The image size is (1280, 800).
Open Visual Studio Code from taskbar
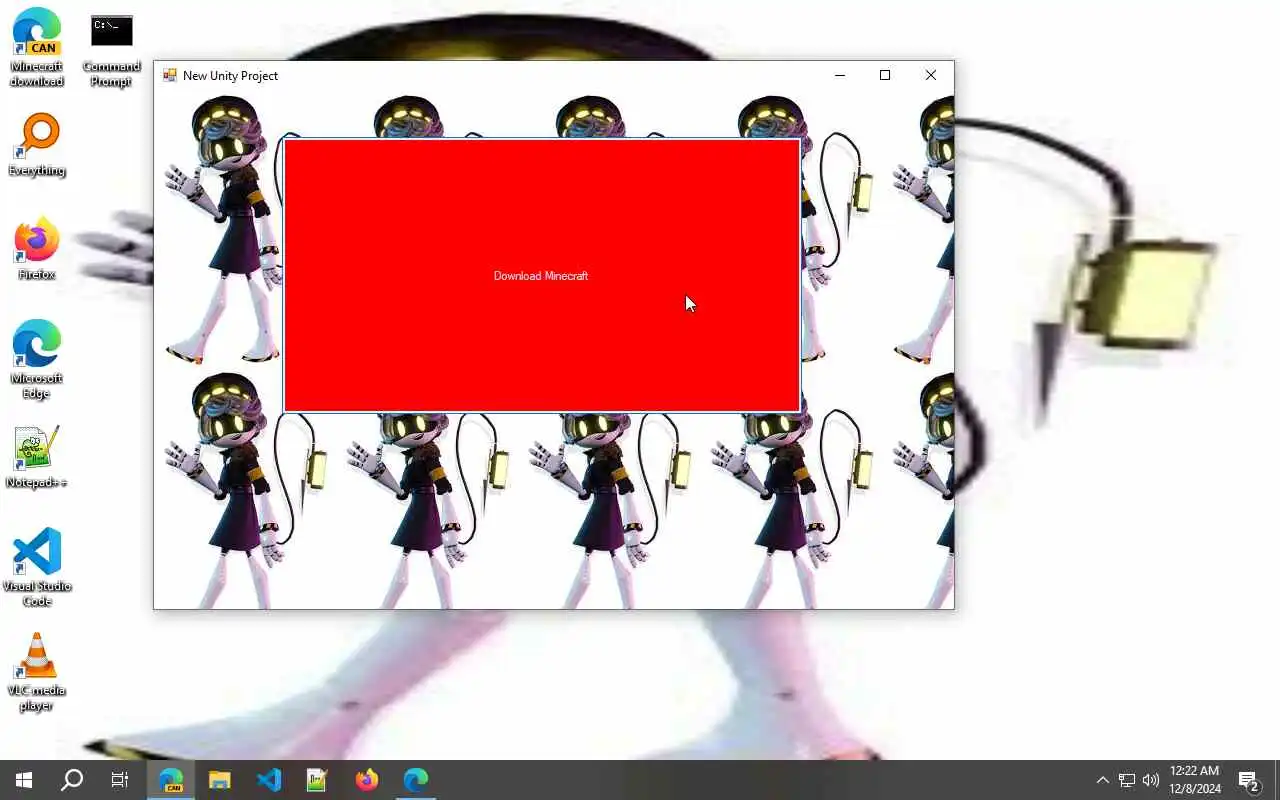[269, 780]
